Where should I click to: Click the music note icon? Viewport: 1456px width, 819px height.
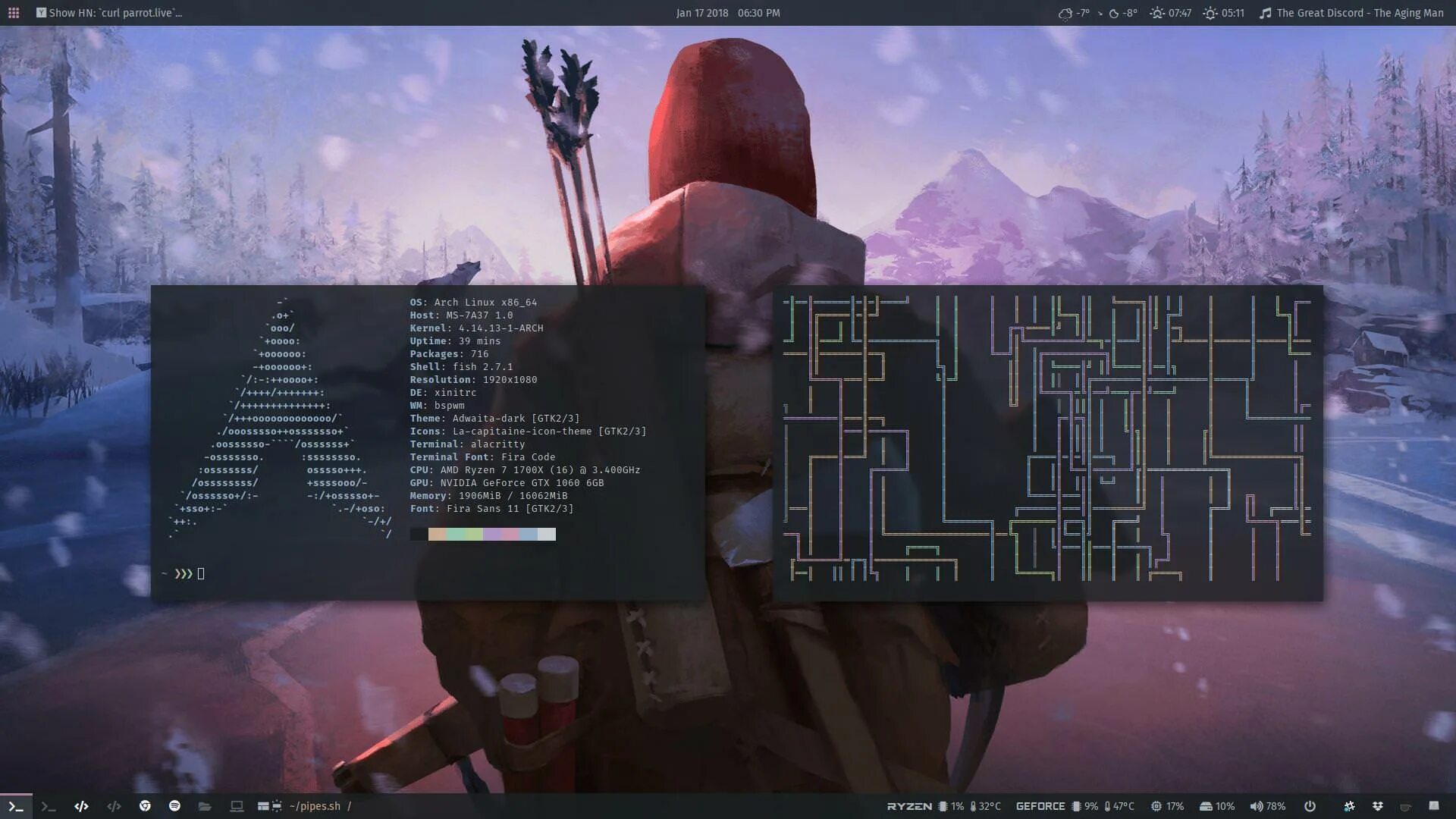point(1265,13)
